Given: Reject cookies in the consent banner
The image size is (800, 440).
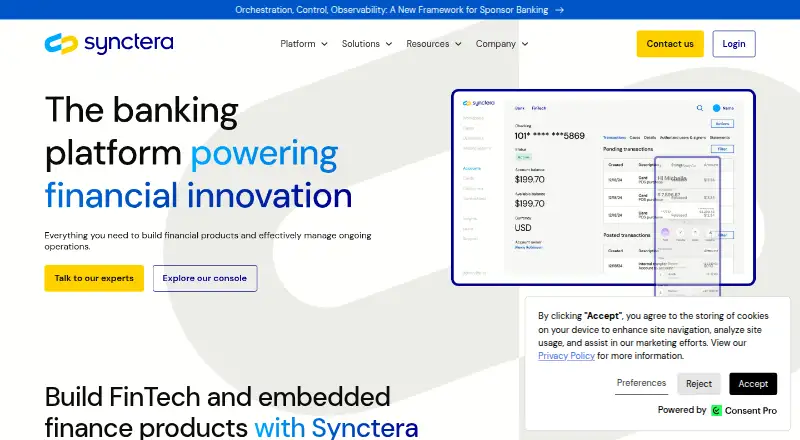Looking at the screenshot, I should click(698, 384).
